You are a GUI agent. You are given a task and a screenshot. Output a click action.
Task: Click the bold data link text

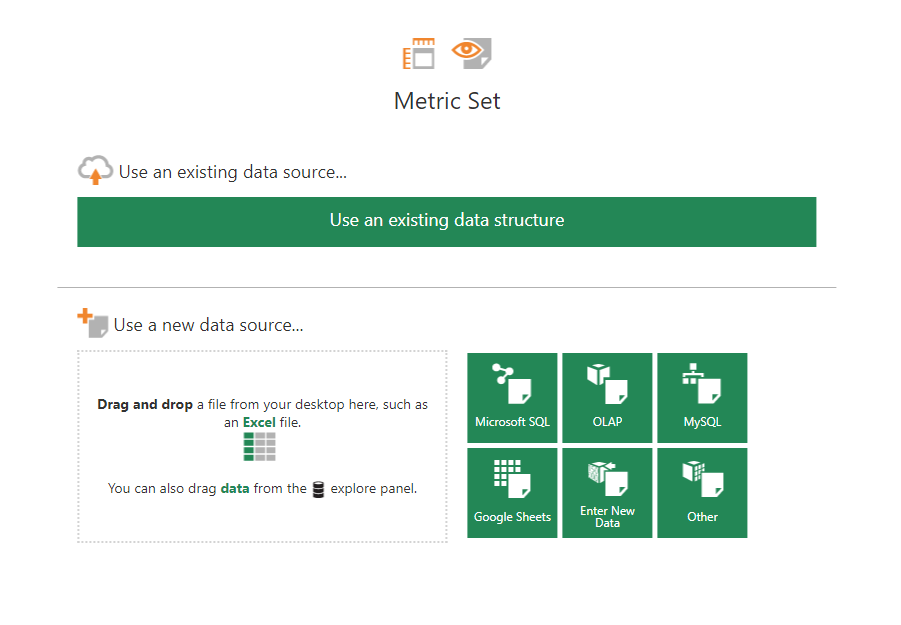(x=235, y=488)
